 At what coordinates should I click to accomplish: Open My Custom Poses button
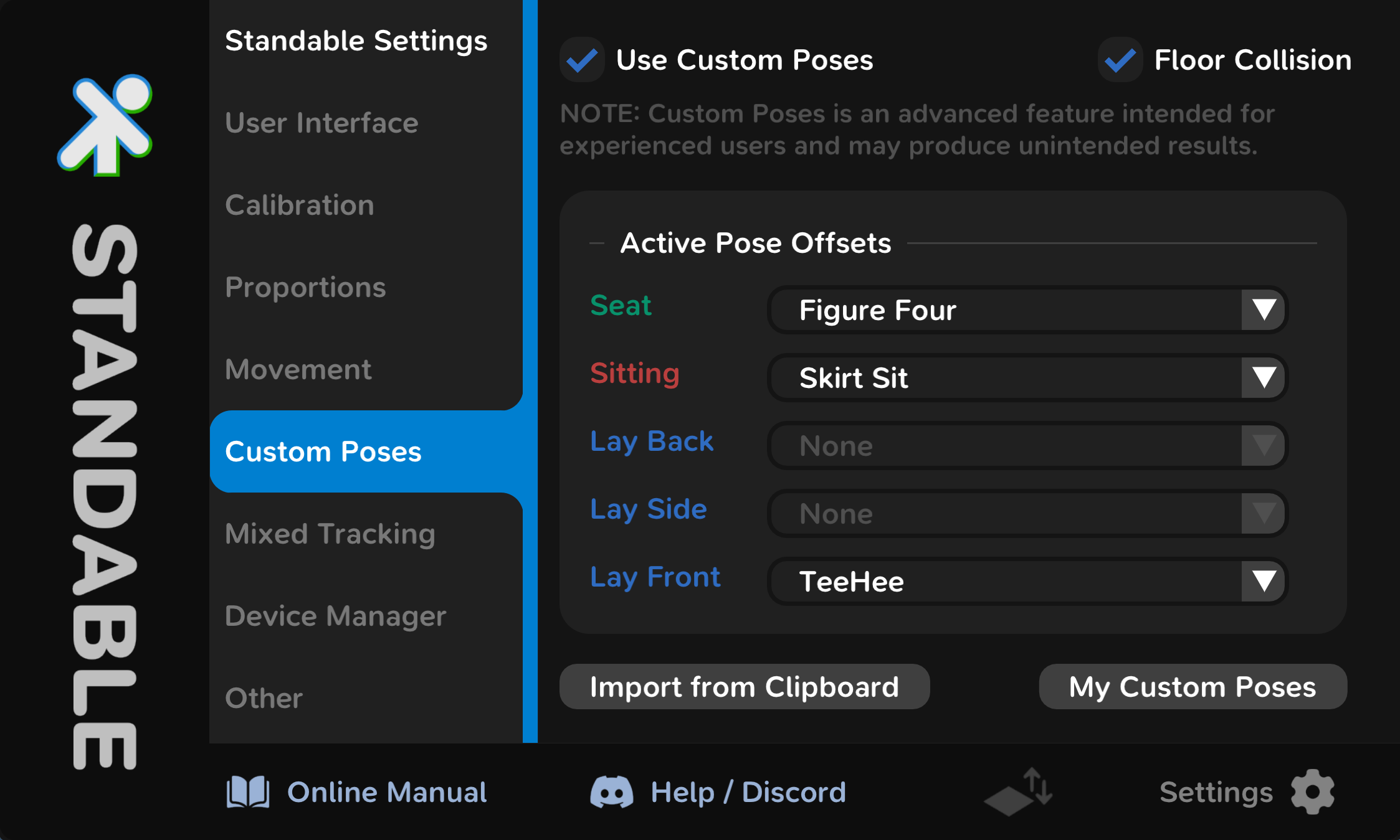pos(1193,687)
